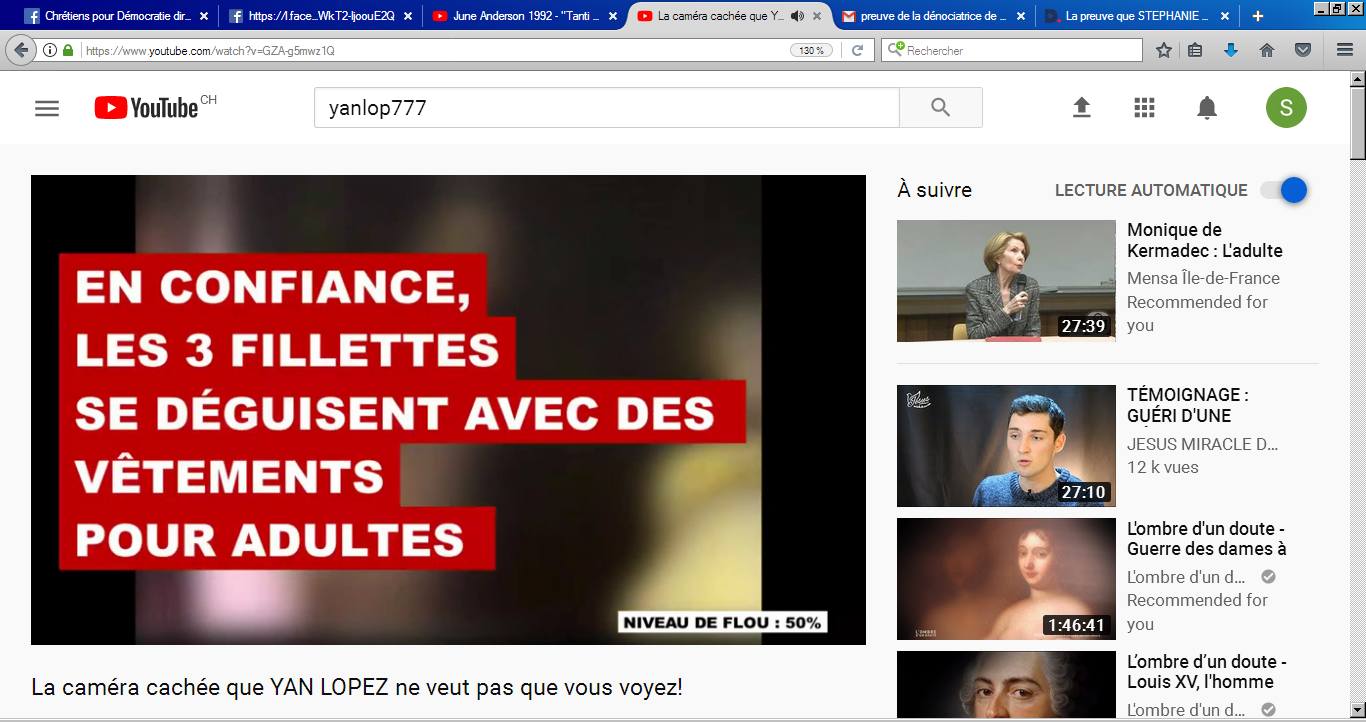Close the Chrétiens pour Démocratie tab
The height and width of the screenshot is (722, 1366).
coord(204,16)
